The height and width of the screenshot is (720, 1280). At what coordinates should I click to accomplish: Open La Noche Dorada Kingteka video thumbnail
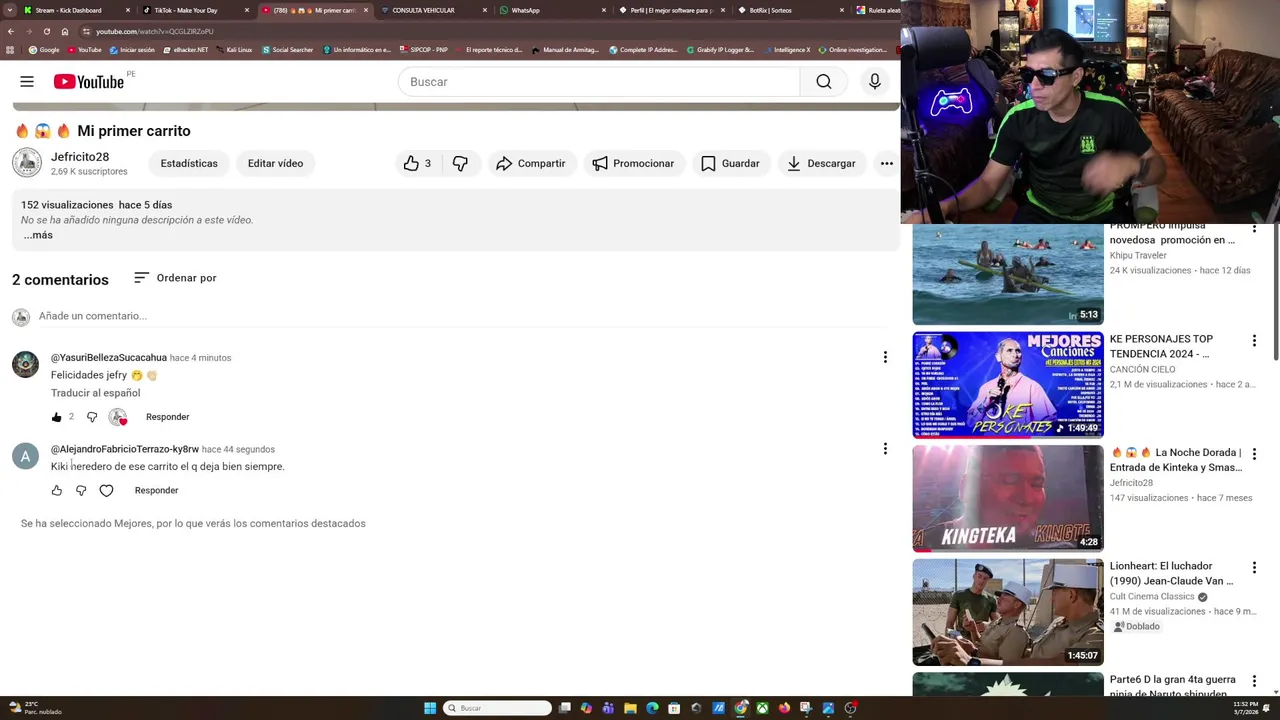(x=1008, y=498)
